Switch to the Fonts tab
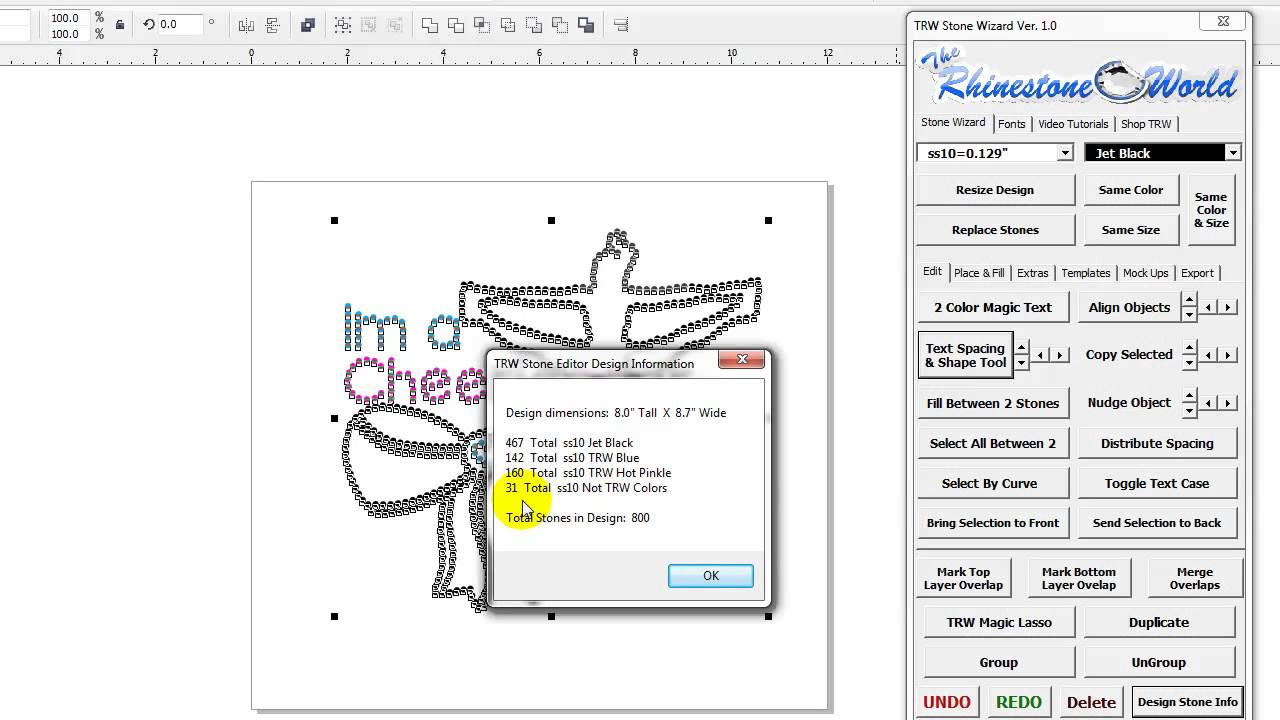This screenshot has height=720, width=1280. [1011, 124]
